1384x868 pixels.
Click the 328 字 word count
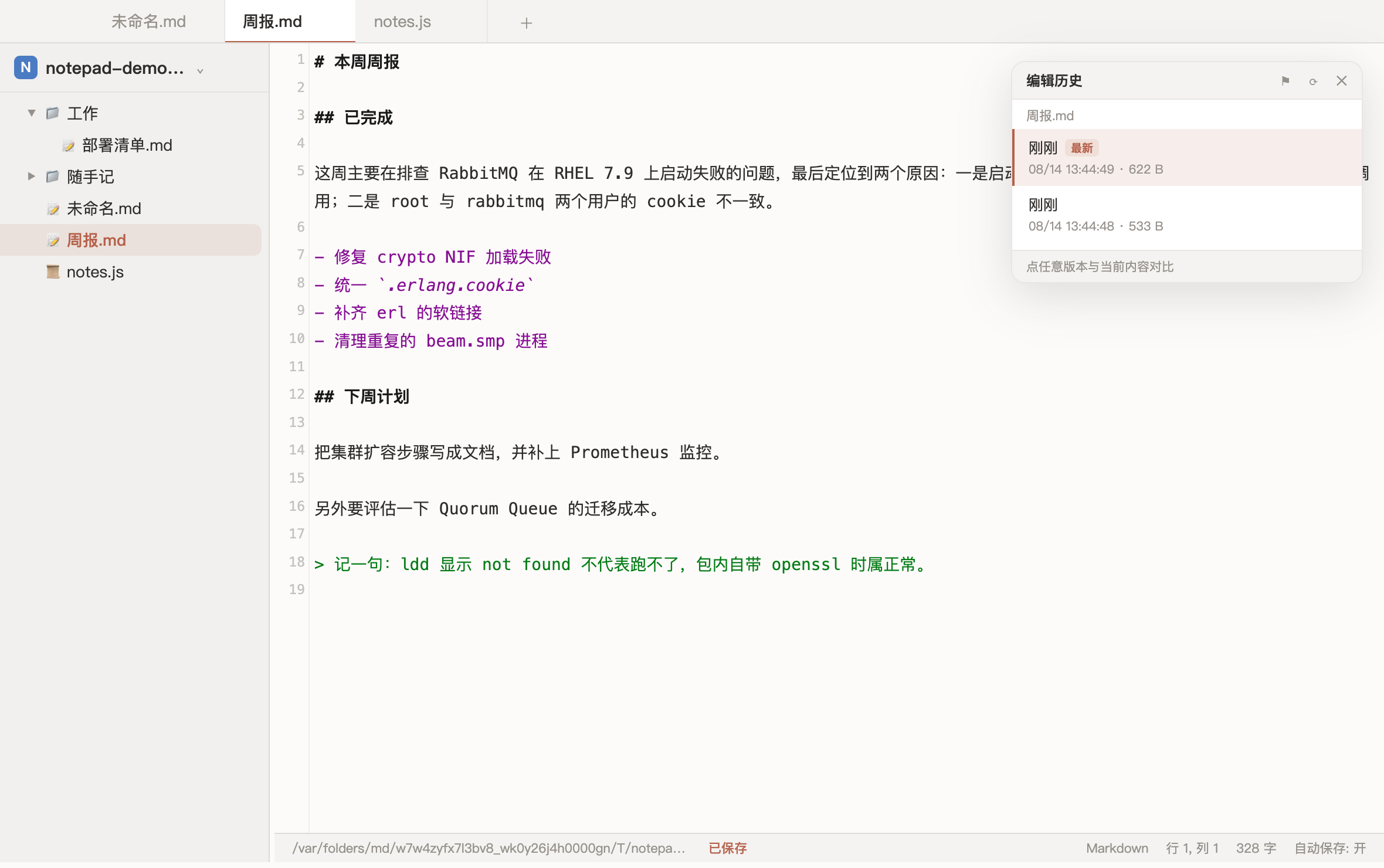click(1256, 848)
